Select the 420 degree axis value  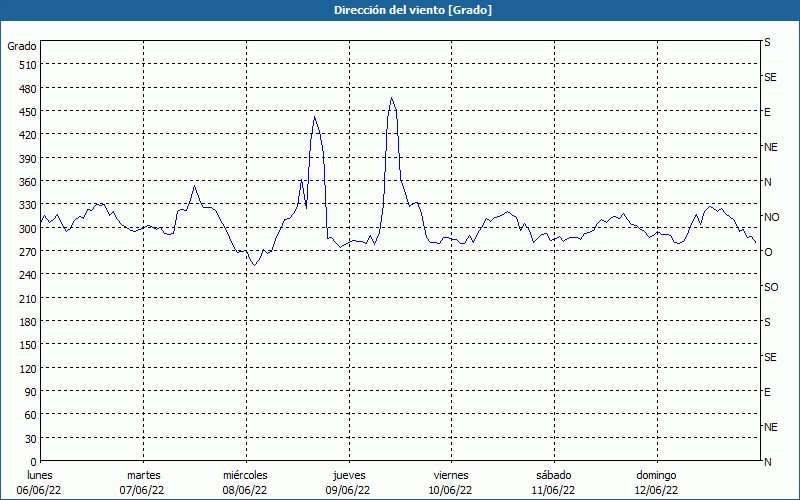[x=28, y=135]
